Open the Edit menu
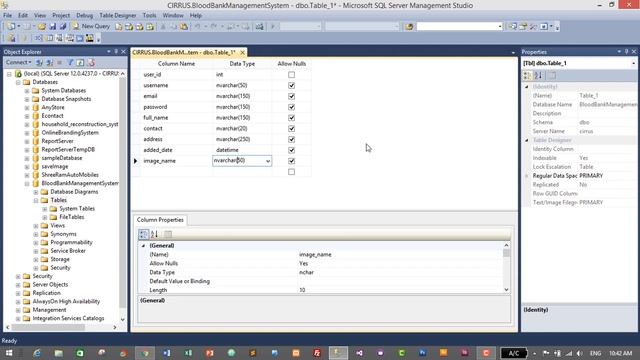The width and height of the screenshot is (640, 360). 23,16
